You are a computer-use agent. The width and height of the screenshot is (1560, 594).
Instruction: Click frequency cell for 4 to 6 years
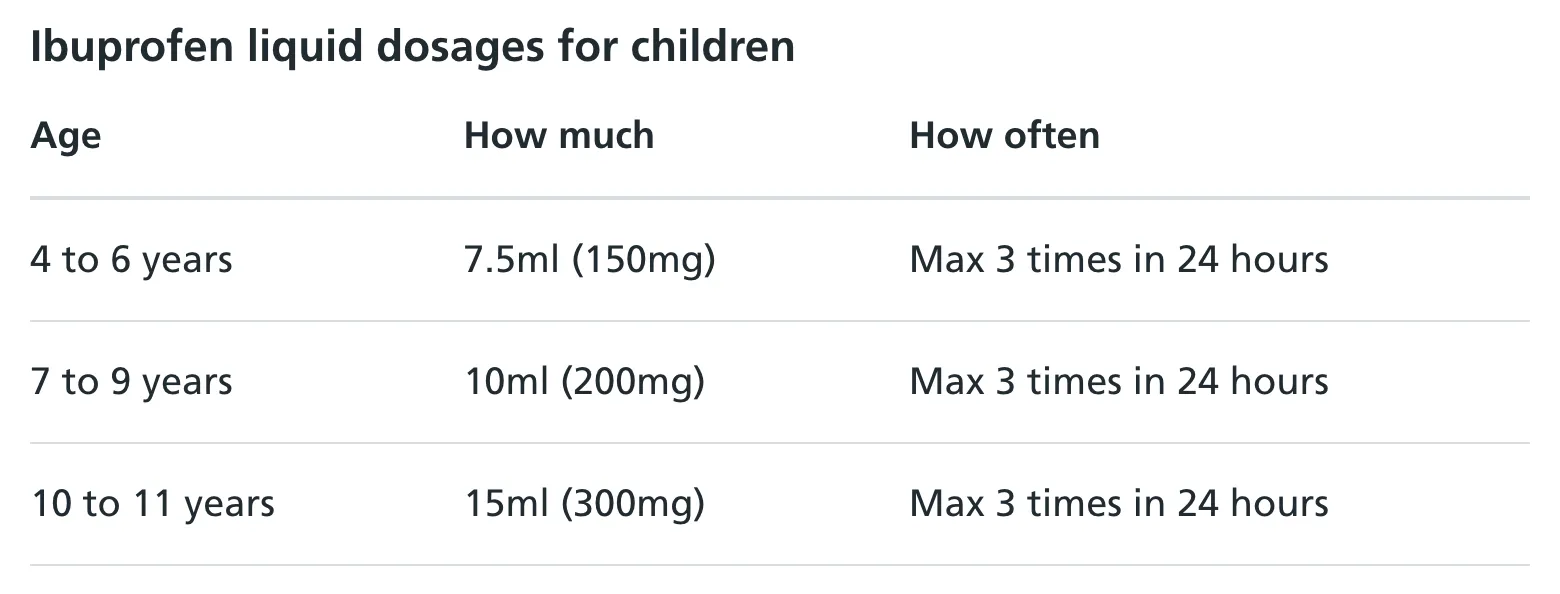point(1118,260)
